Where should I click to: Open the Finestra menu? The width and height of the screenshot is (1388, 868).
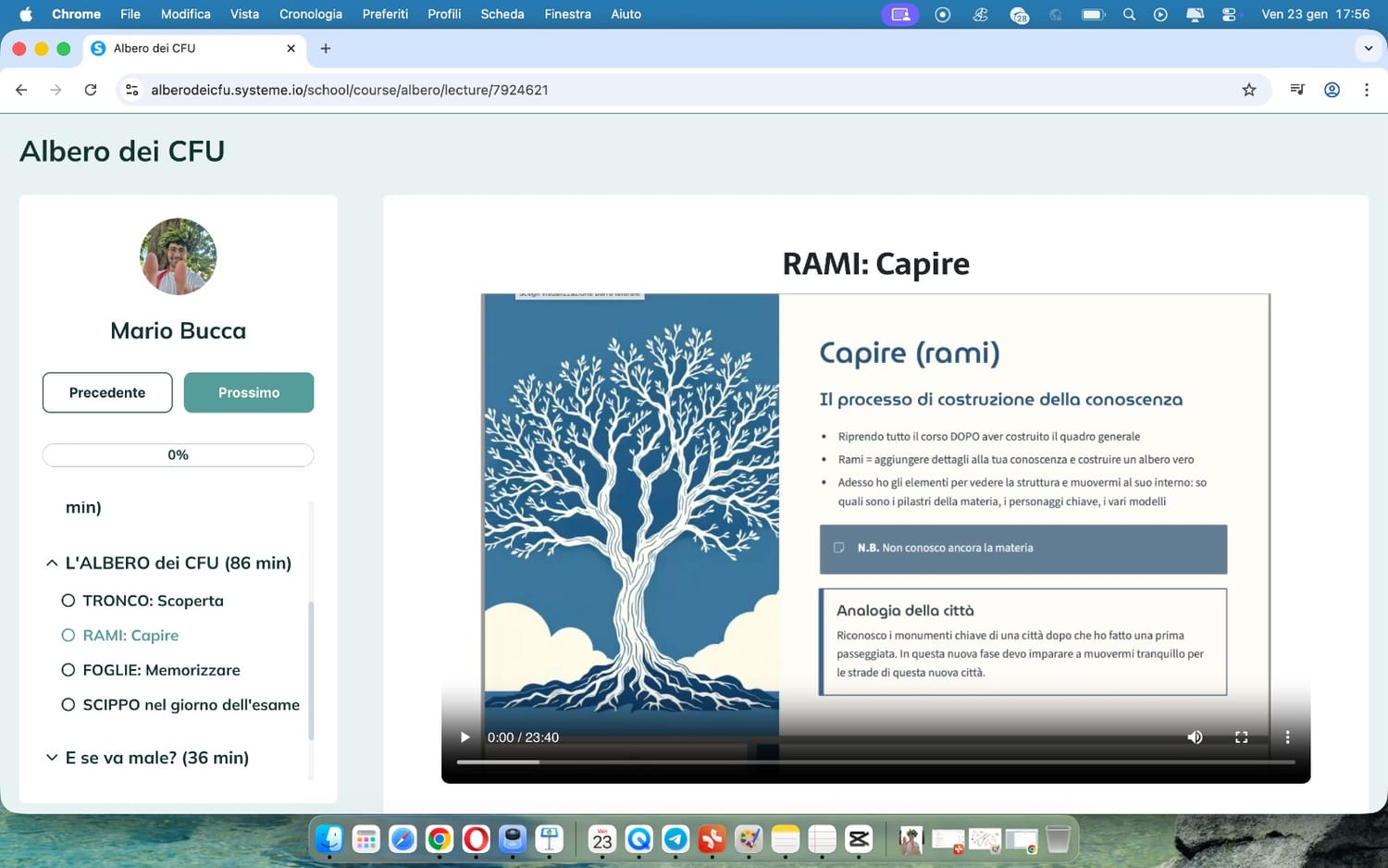click(567, 14)
